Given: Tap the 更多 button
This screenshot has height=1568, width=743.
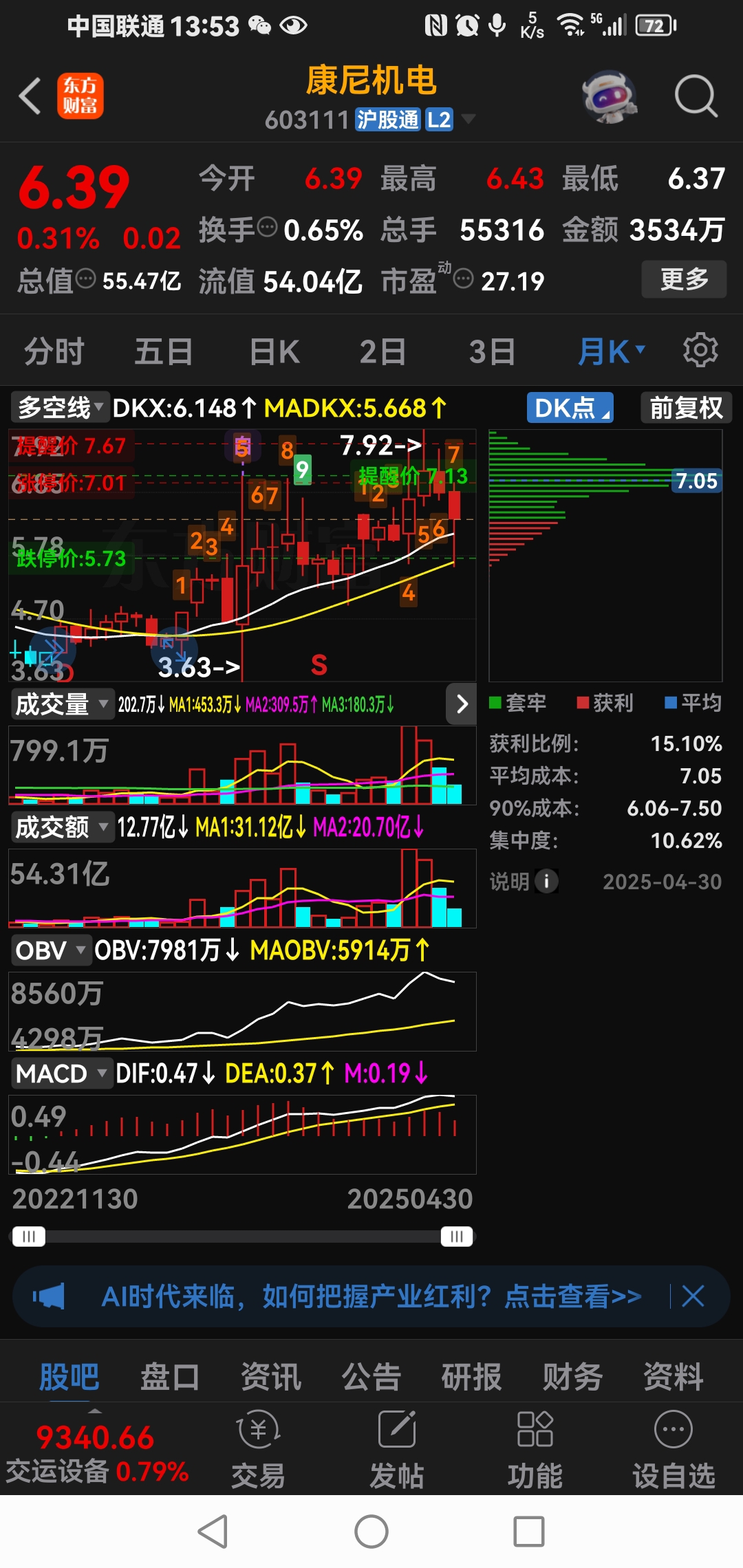Looking at the screenshot, I should [x=684, y=279].
